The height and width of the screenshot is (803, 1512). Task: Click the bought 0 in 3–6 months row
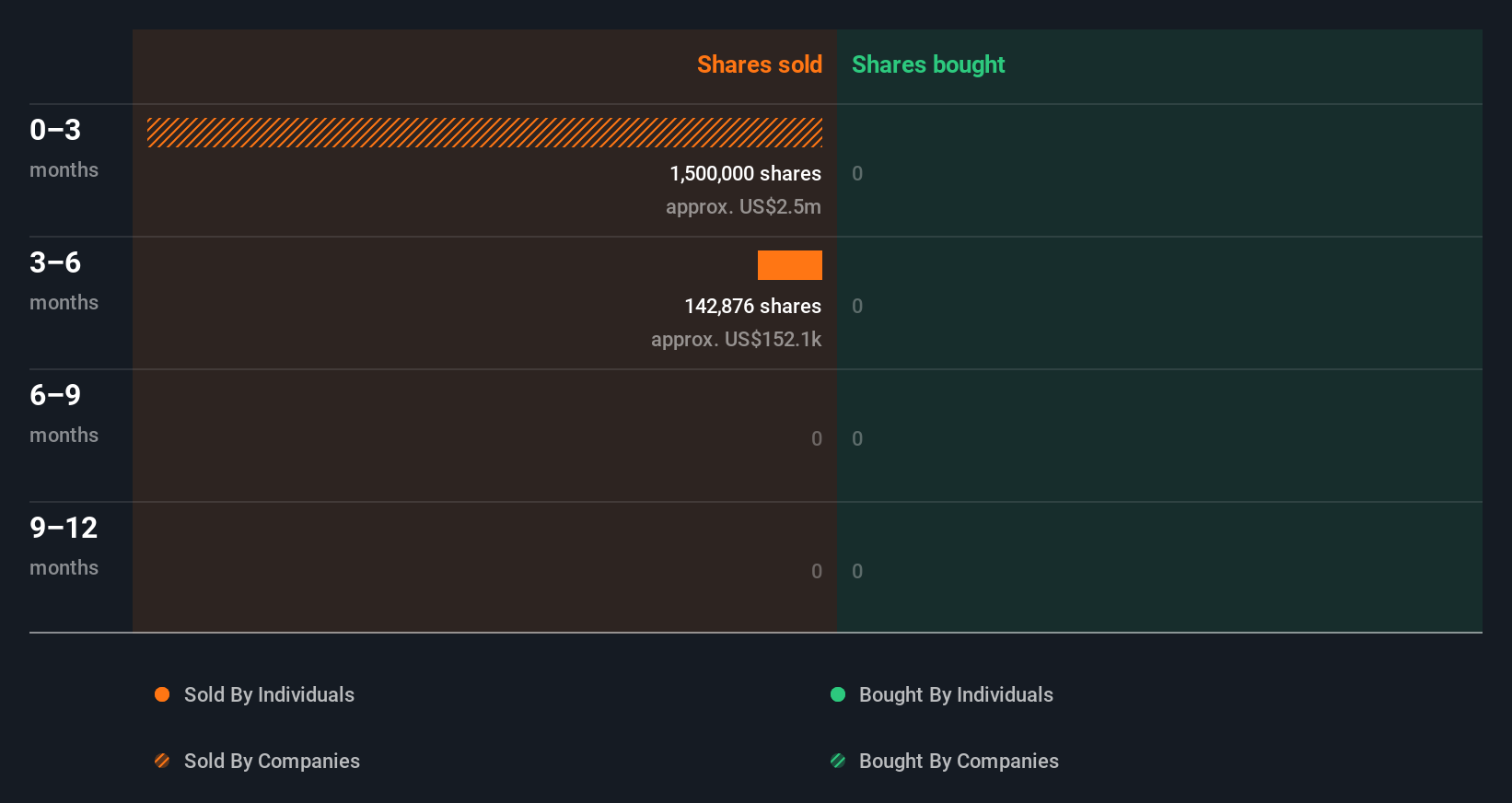(x=857, y=306)
